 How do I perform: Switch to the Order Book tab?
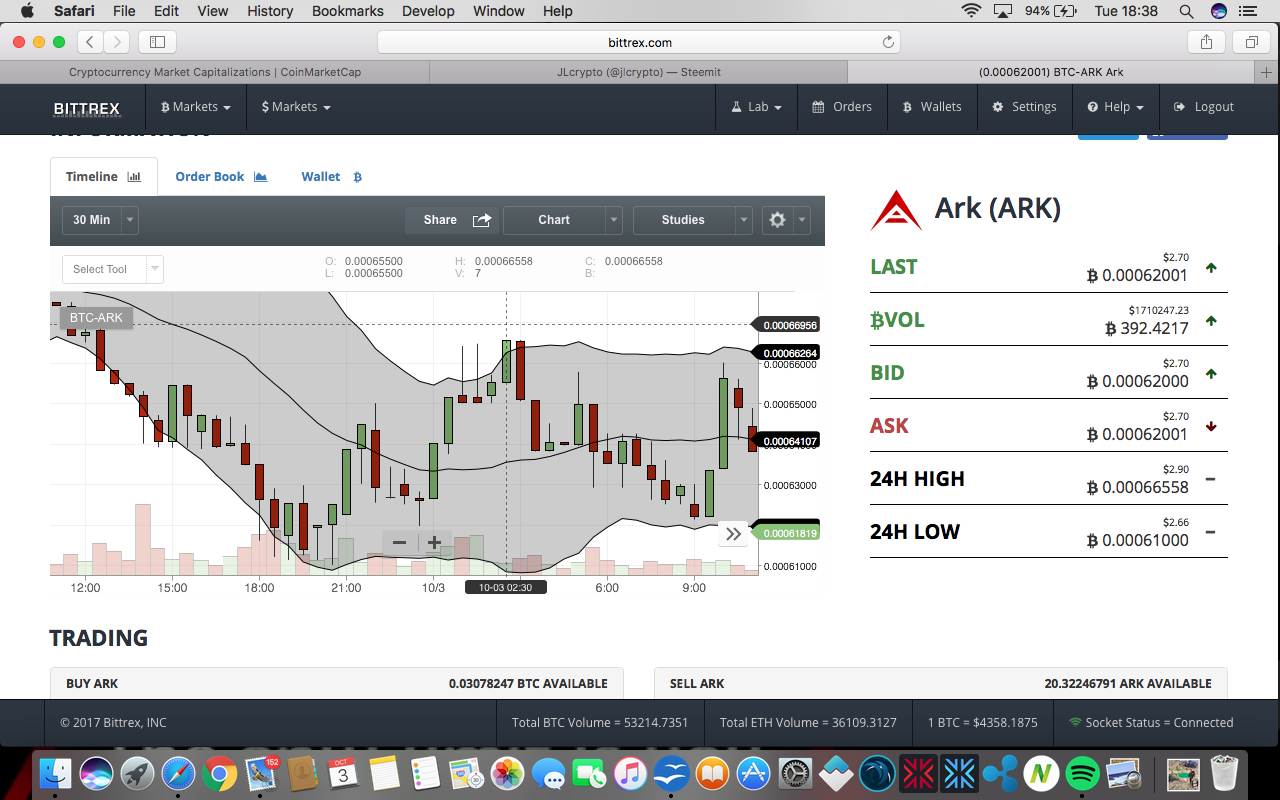221,177
